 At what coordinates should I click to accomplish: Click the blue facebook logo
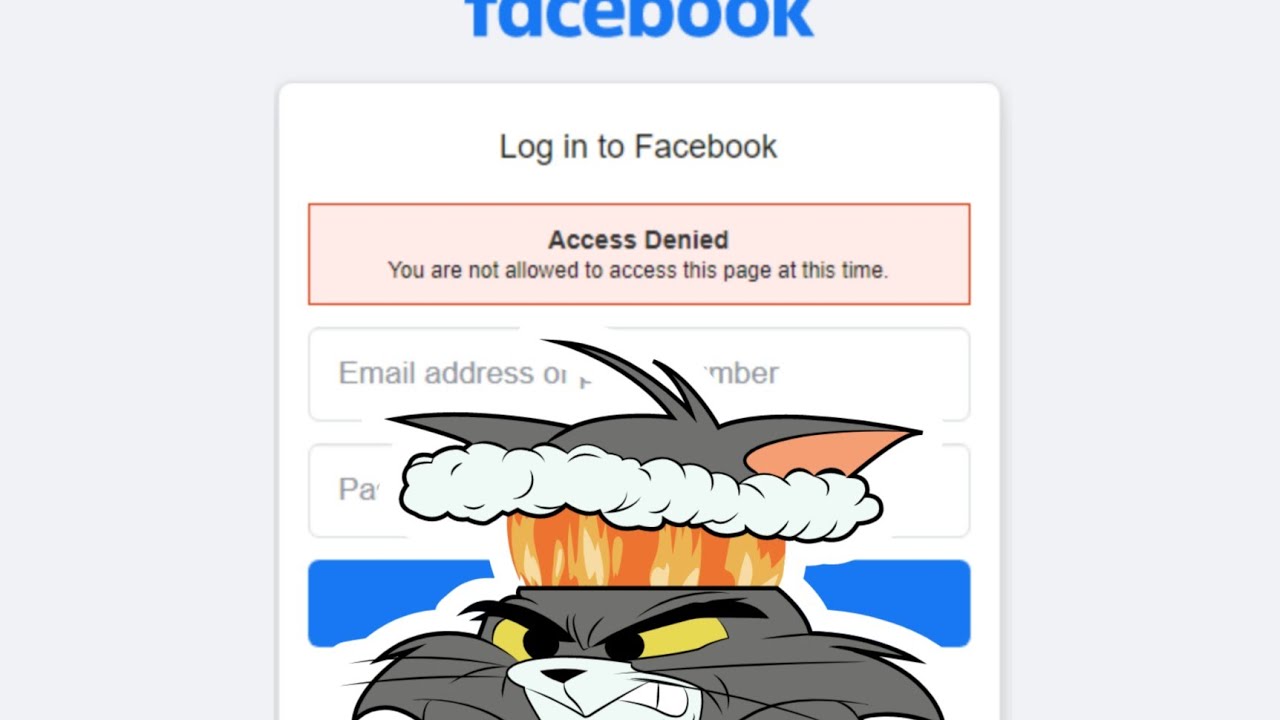(639, 18)
